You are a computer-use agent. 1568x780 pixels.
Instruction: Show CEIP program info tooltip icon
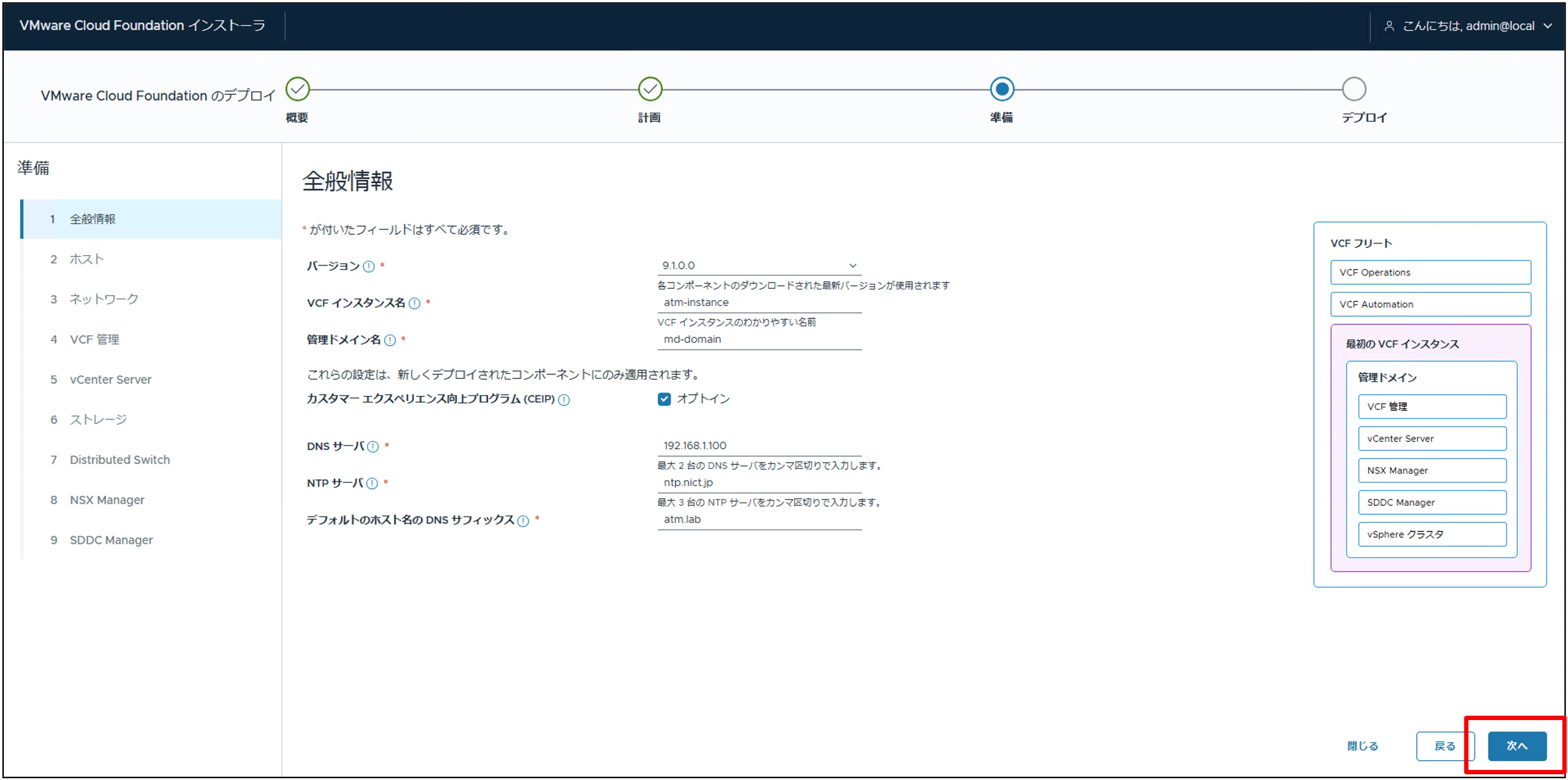[x=564, y=400]
